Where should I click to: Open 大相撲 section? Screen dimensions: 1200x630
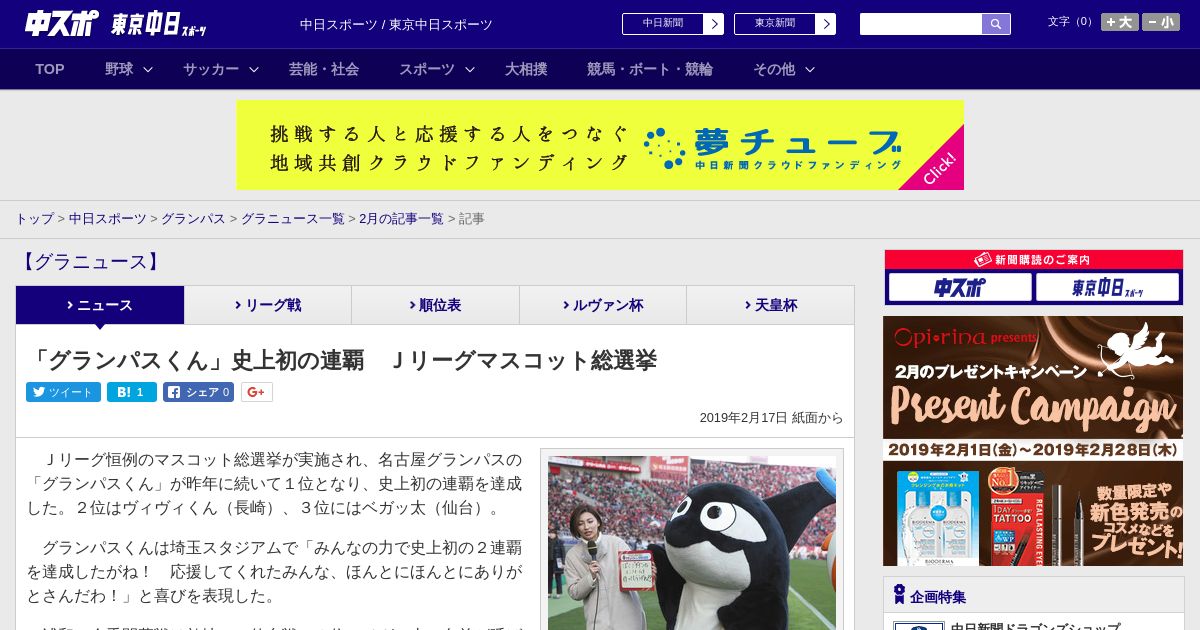pos(526,69)
